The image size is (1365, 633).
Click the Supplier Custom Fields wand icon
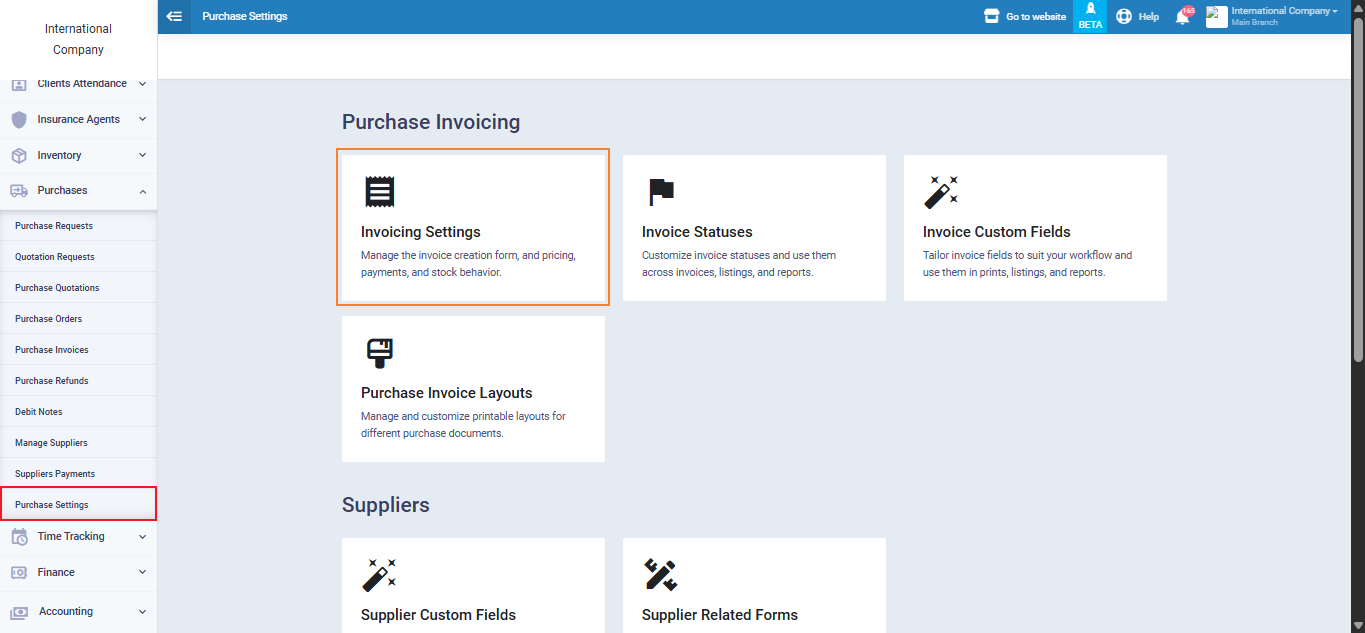[379, 574]
